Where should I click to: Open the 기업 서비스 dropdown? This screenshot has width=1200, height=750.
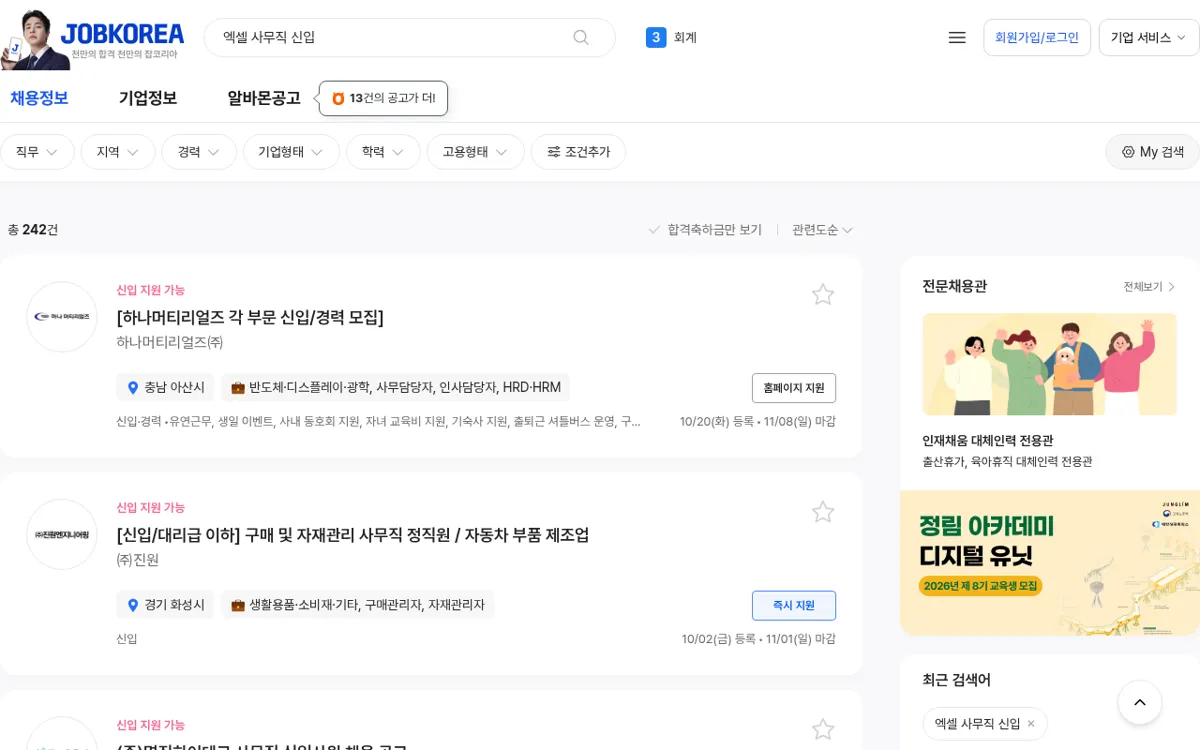(x=1148, y=37)
